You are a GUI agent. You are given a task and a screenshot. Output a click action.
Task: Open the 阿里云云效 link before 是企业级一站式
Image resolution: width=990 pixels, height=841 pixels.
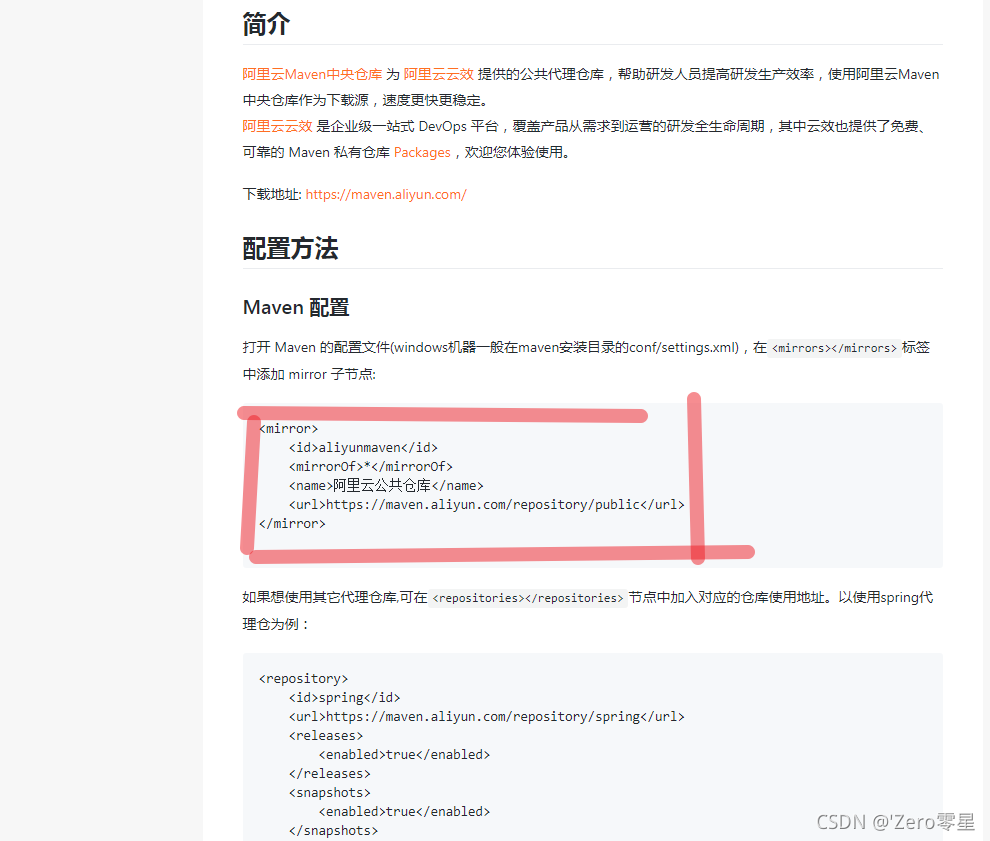(277, 126)
